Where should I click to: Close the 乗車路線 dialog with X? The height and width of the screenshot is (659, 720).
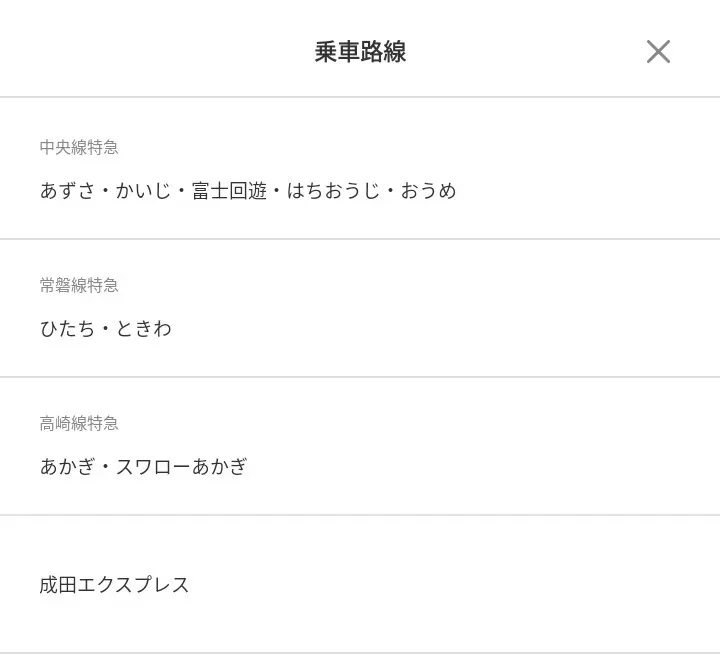[x=658, y=52]
